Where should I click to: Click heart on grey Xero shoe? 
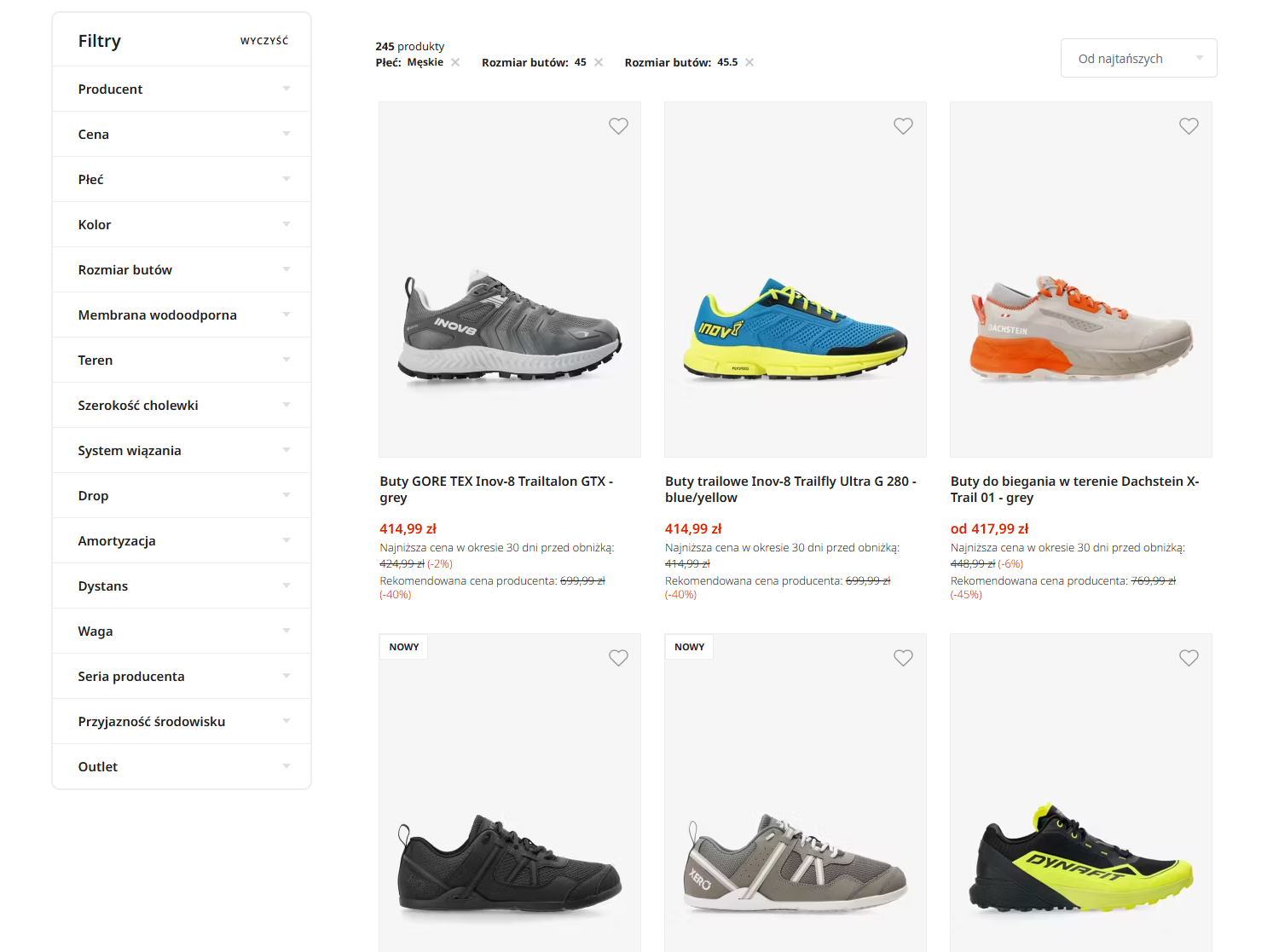point(903,658)
